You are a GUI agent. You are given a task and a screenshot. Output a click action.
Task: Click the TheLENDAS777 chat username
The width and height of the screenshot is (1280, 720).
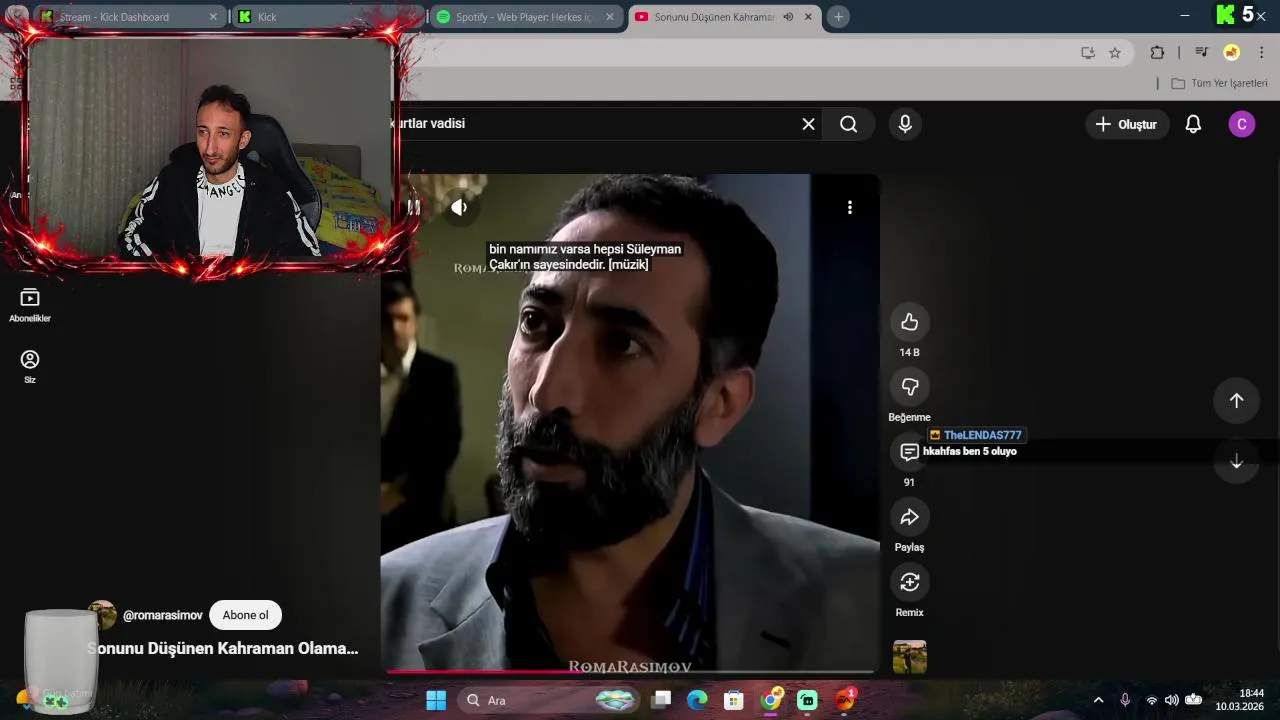pyautogui.click(x=982, y=435)
